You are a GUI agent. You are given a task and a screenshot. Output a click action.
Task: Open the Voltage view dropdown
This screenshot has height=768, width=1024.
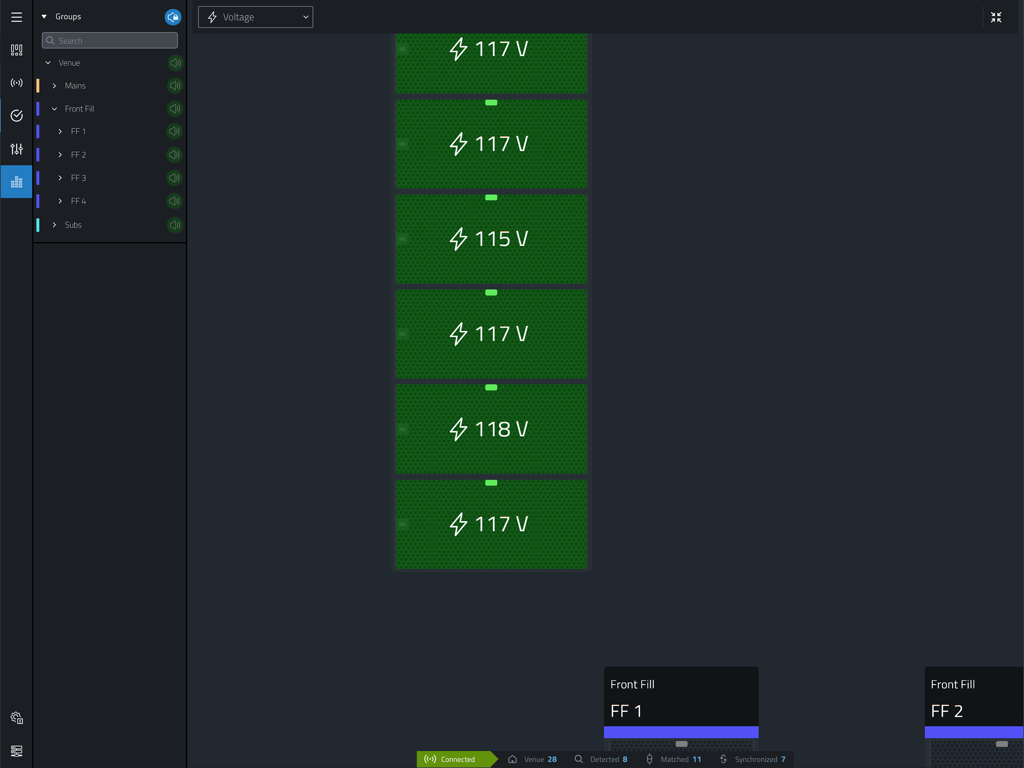tap(256, 17)
